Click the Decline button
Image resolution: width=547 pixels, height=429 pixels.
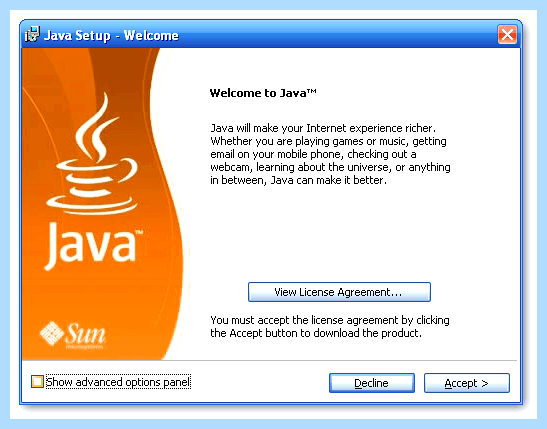[x=372, y=383]
